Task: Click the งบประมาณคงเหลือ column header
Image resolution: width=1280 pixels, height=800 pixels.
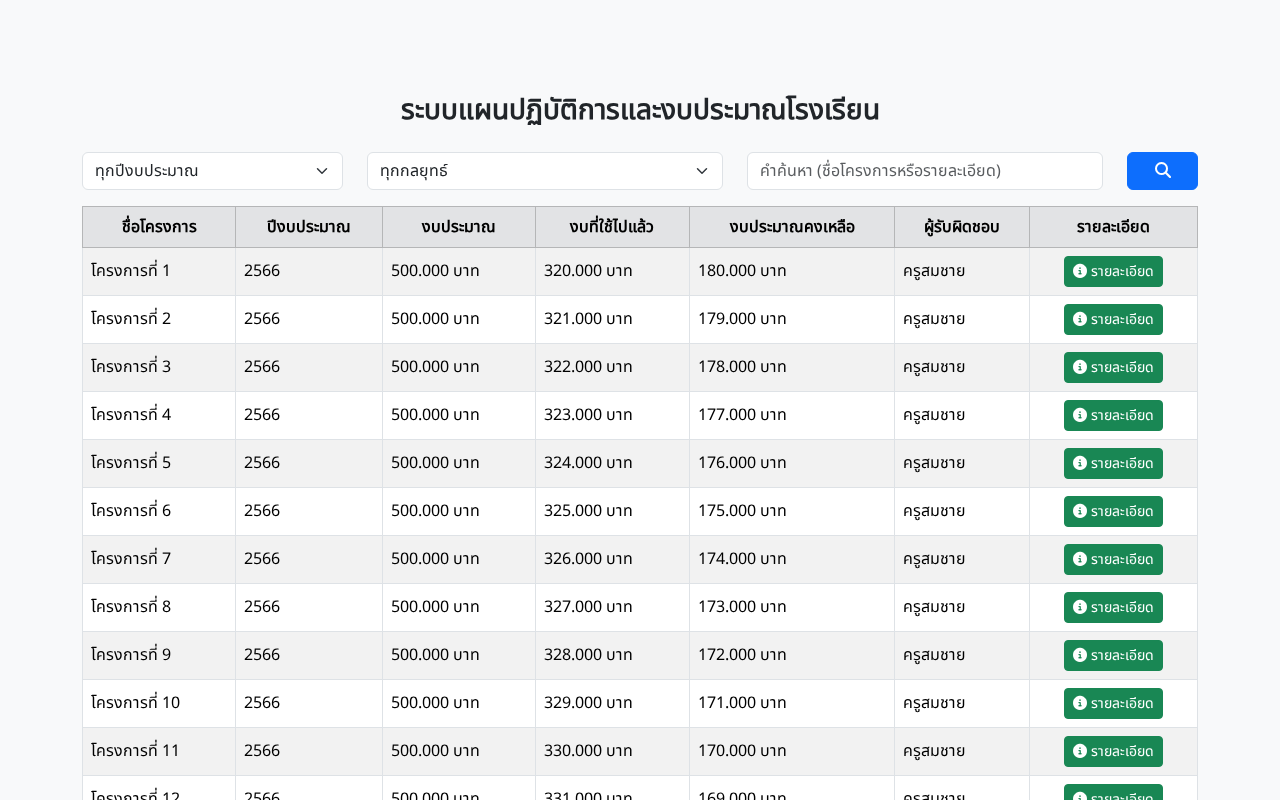Action: (x=792, y=227)
